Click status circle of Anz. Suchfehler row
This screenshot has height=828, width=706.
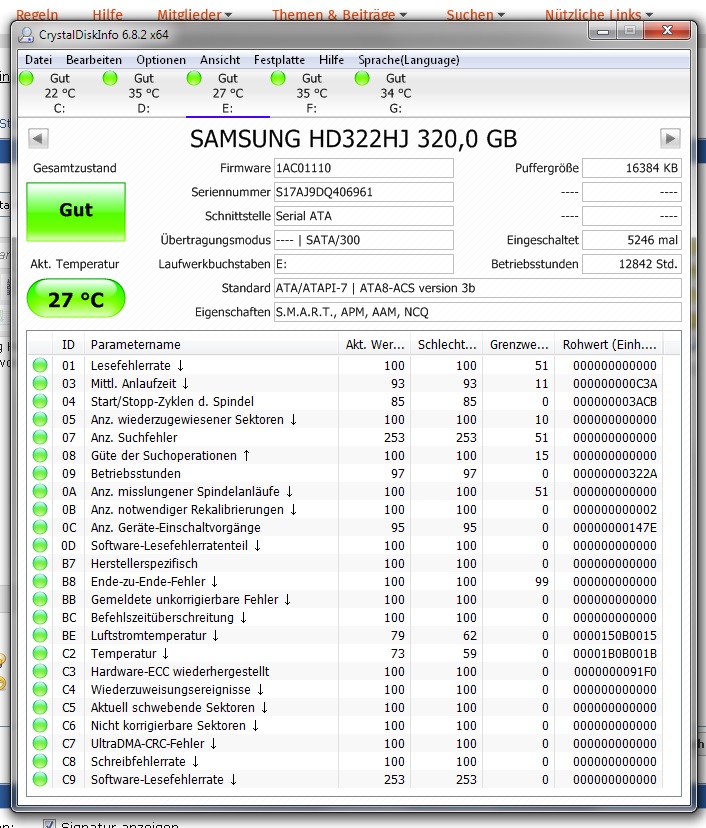[40, 437]
